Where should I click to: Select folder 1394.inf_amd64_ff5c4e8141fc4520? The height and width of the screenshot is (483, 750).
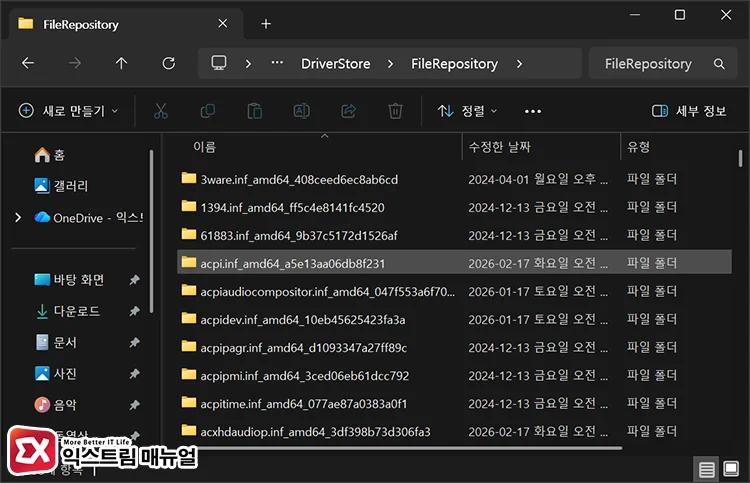coord(454,208)
